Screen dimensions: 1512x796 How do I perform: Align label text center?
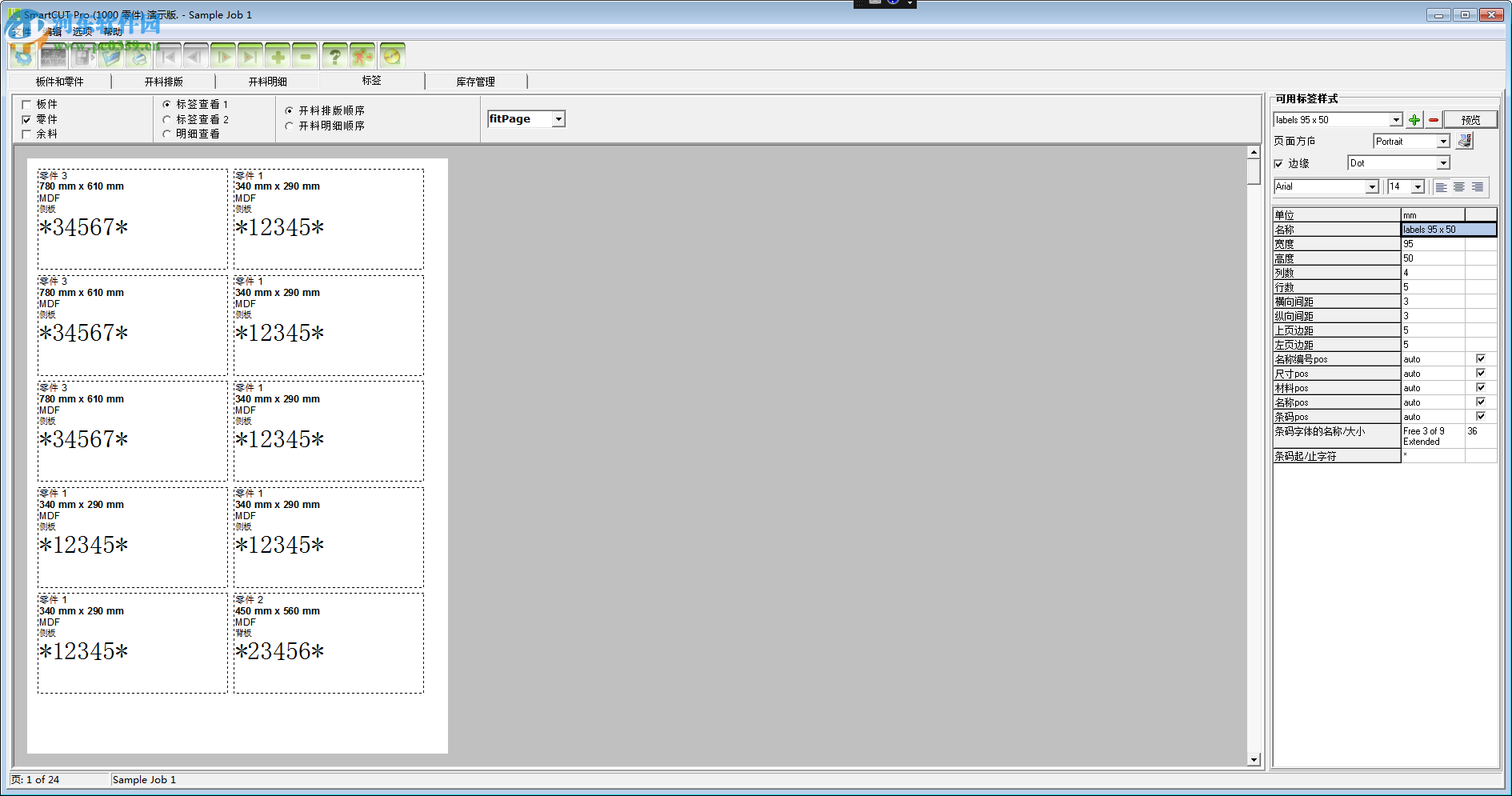click(x=1459, y=186)
